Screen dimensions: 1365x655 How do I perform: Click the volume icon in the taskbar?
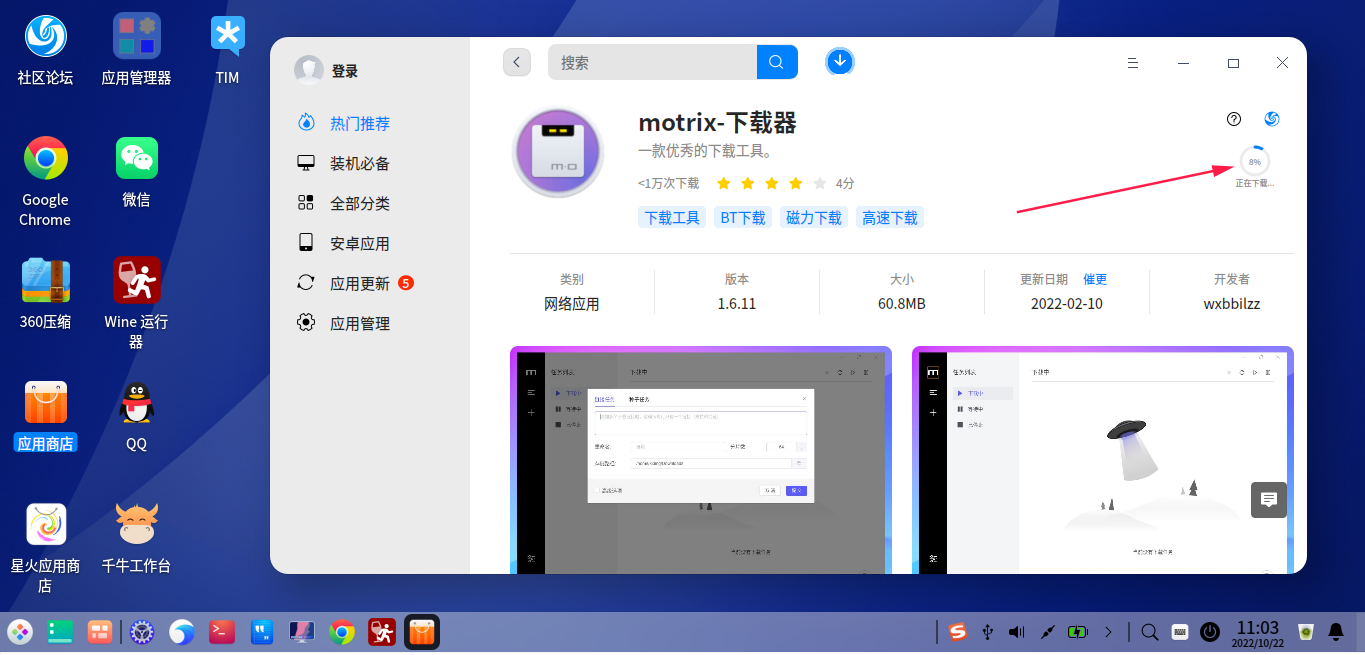tap(1016, 631)
